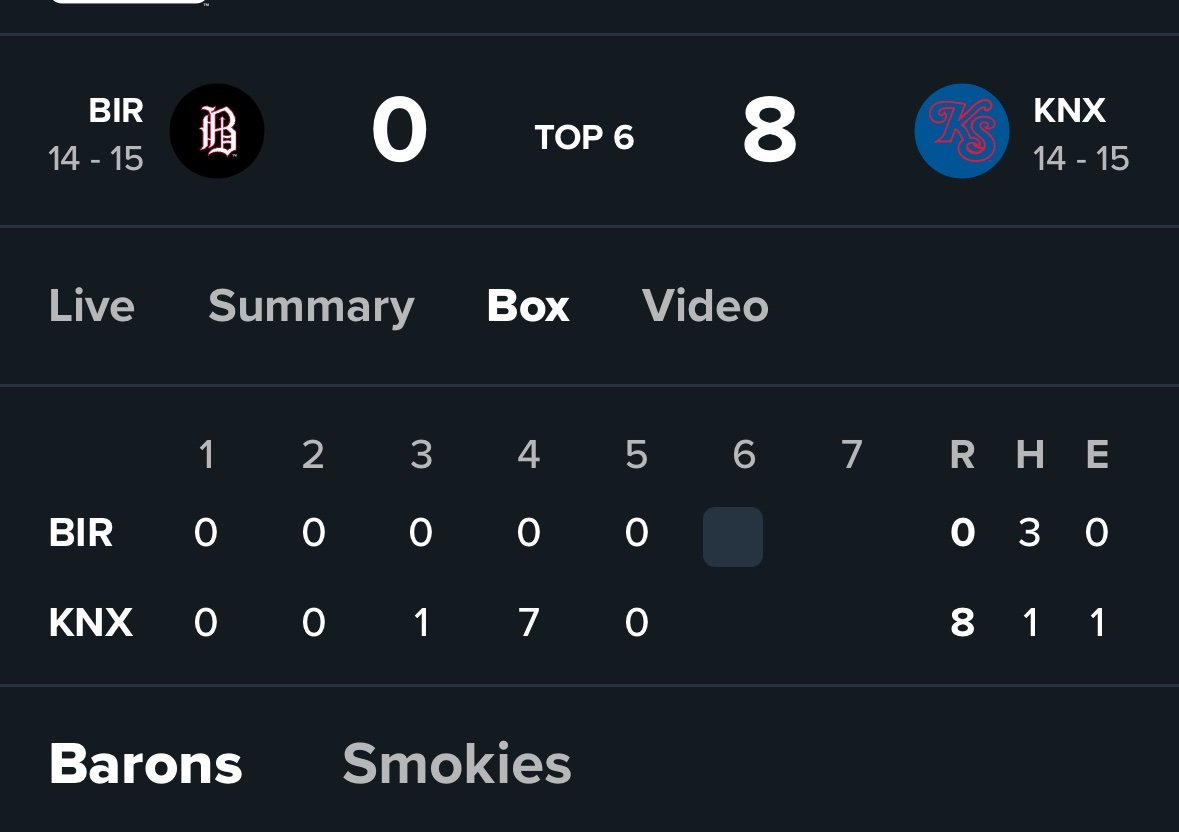
Task: Tap the BIR hits total of 3
Action: coord(1029,533)
